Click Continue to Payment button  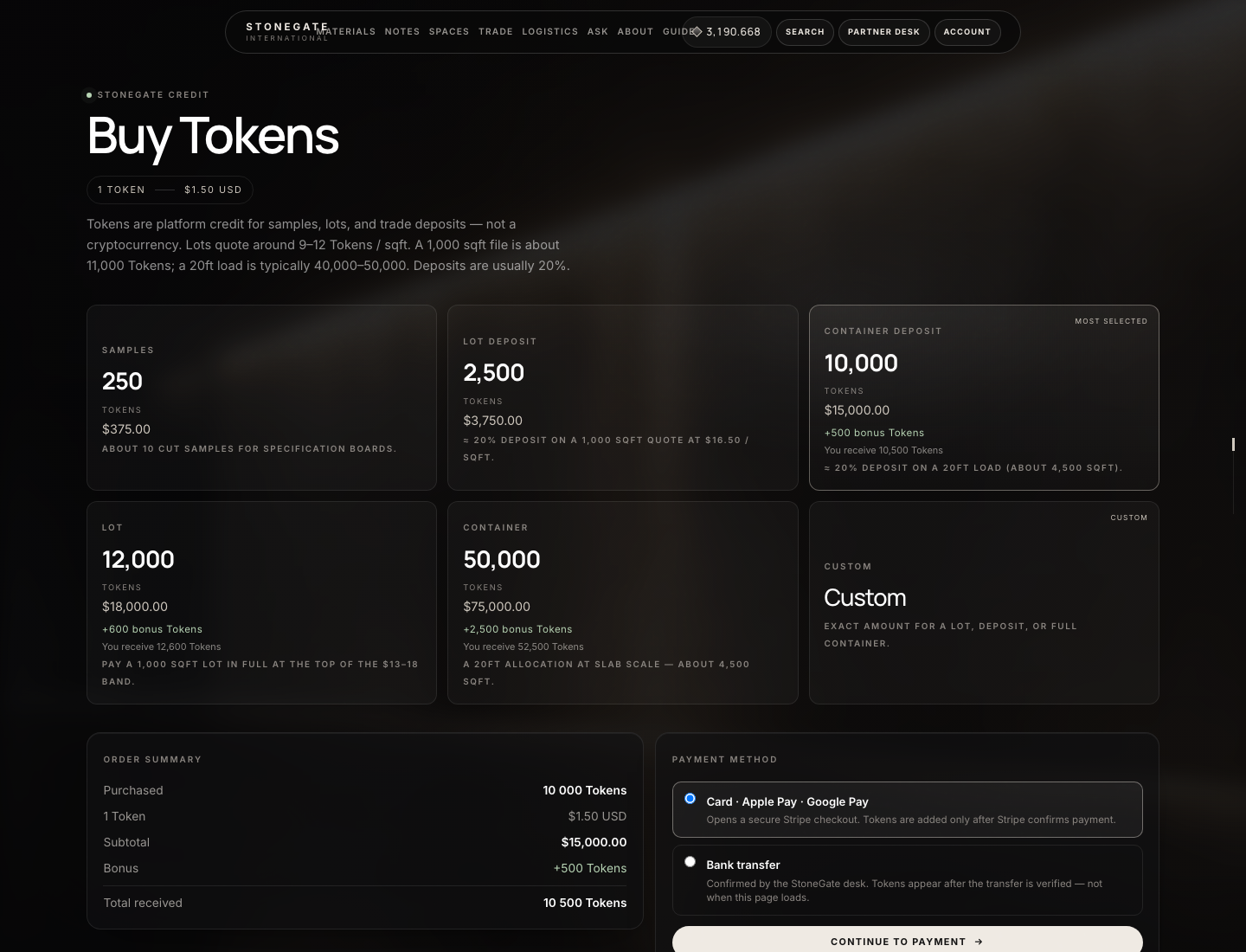pyautogui.click(x=907, y=941)
